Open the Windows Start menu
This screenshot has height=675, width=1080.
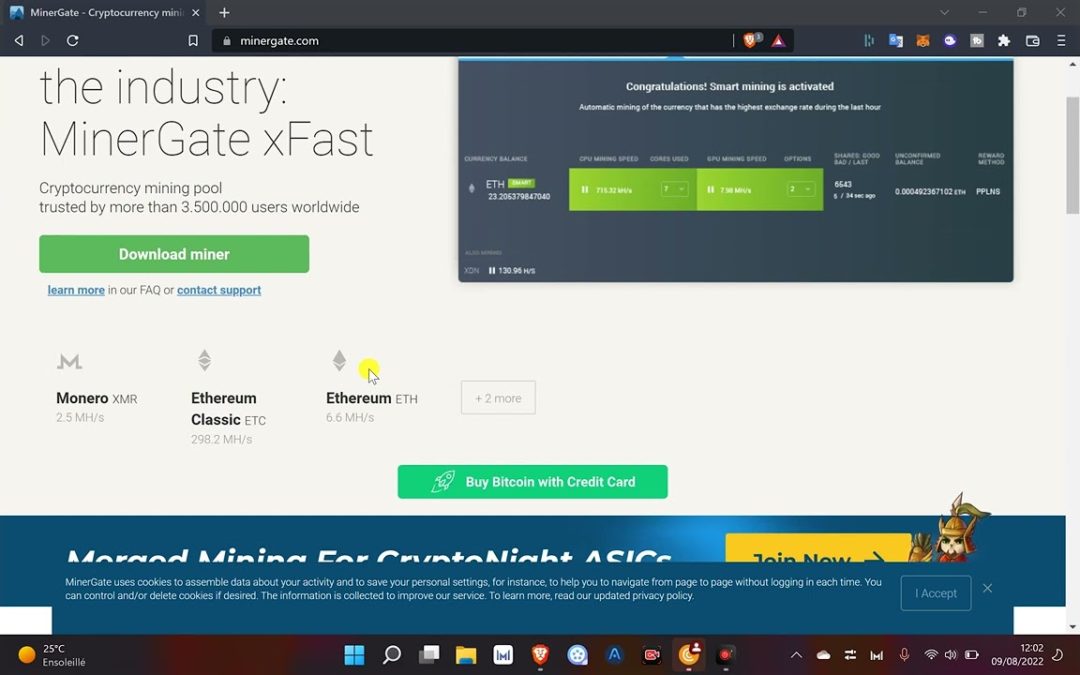point(354,654)
